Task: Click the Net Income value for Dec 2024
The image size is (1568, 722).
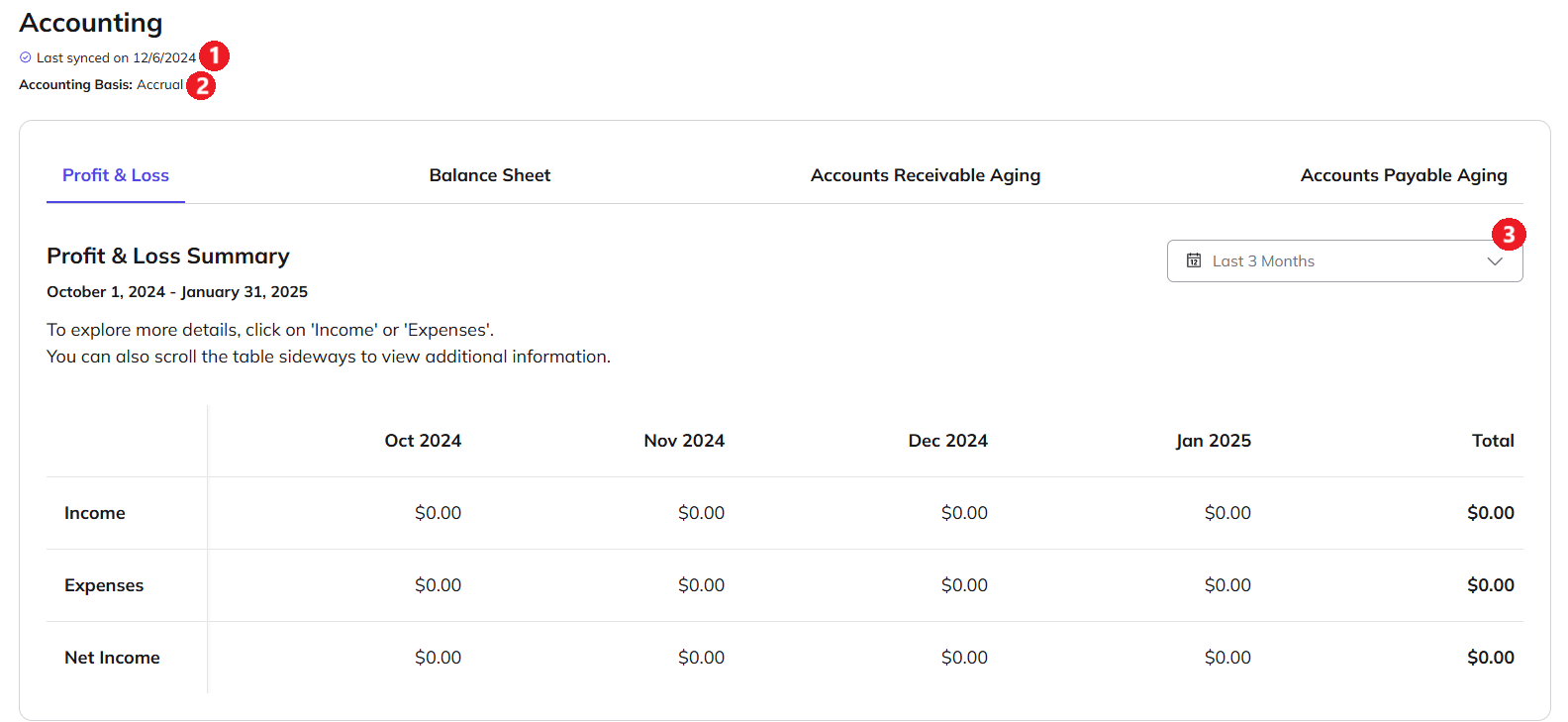Action: point(964,658)
